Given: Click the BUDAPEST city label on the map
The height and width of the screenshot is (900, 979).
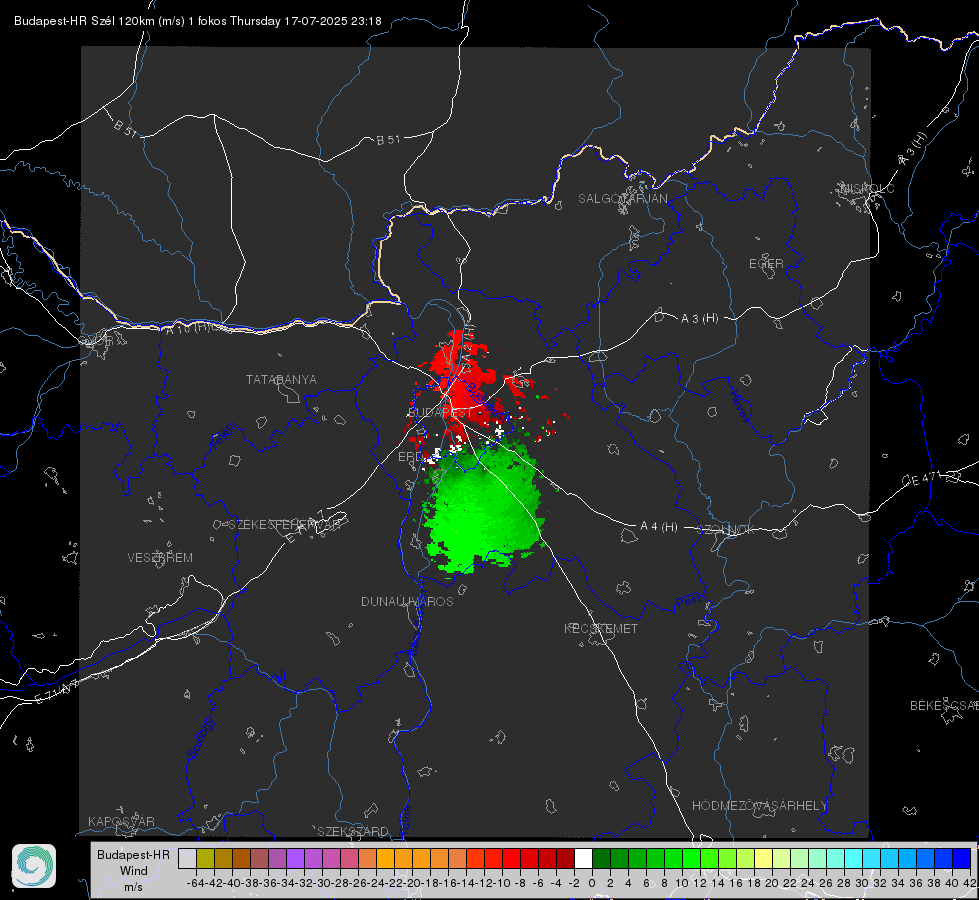Looking at the screenshot, I should coord(440,413).
